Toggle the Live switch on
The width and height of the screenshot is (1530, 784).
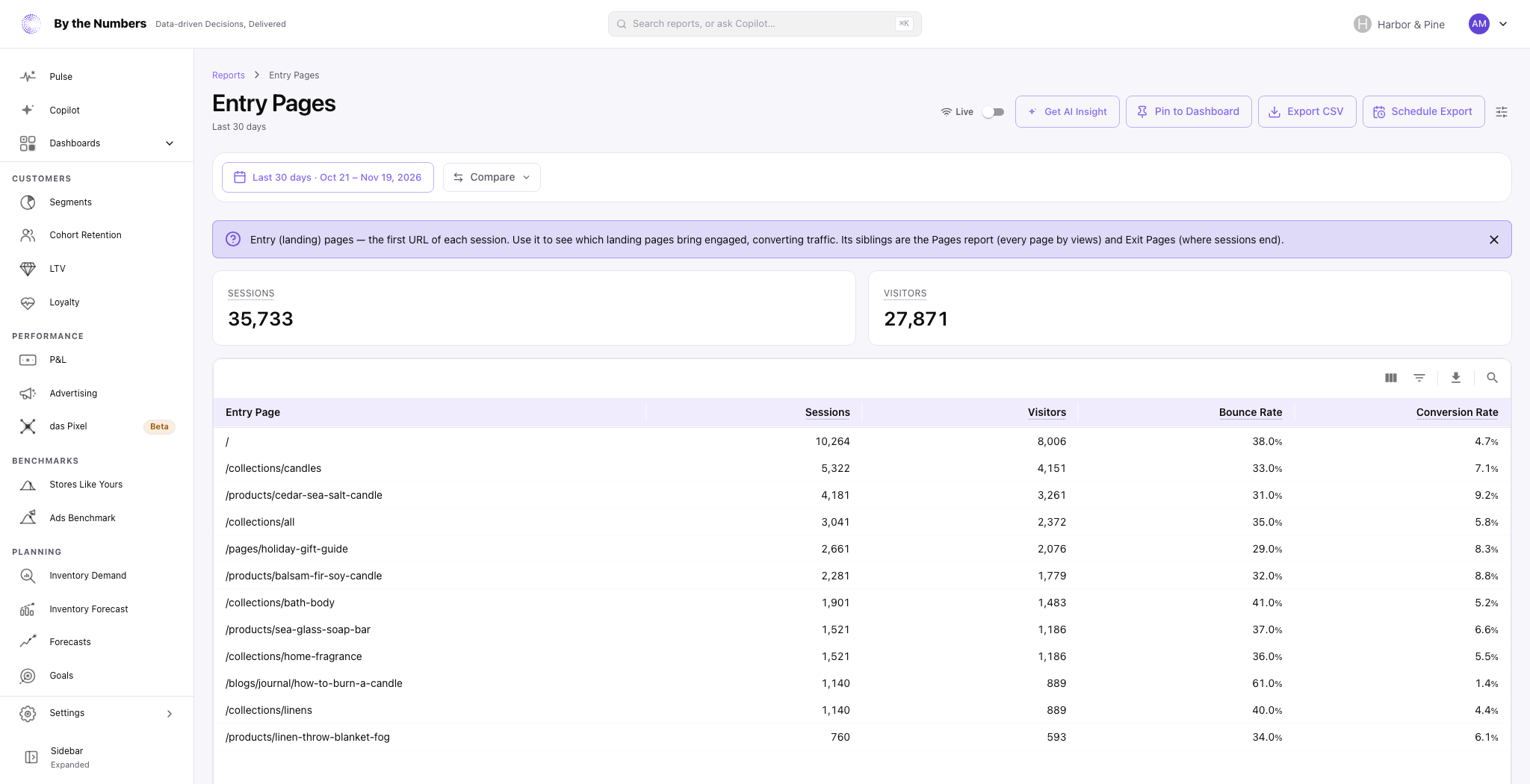[993, 112]
